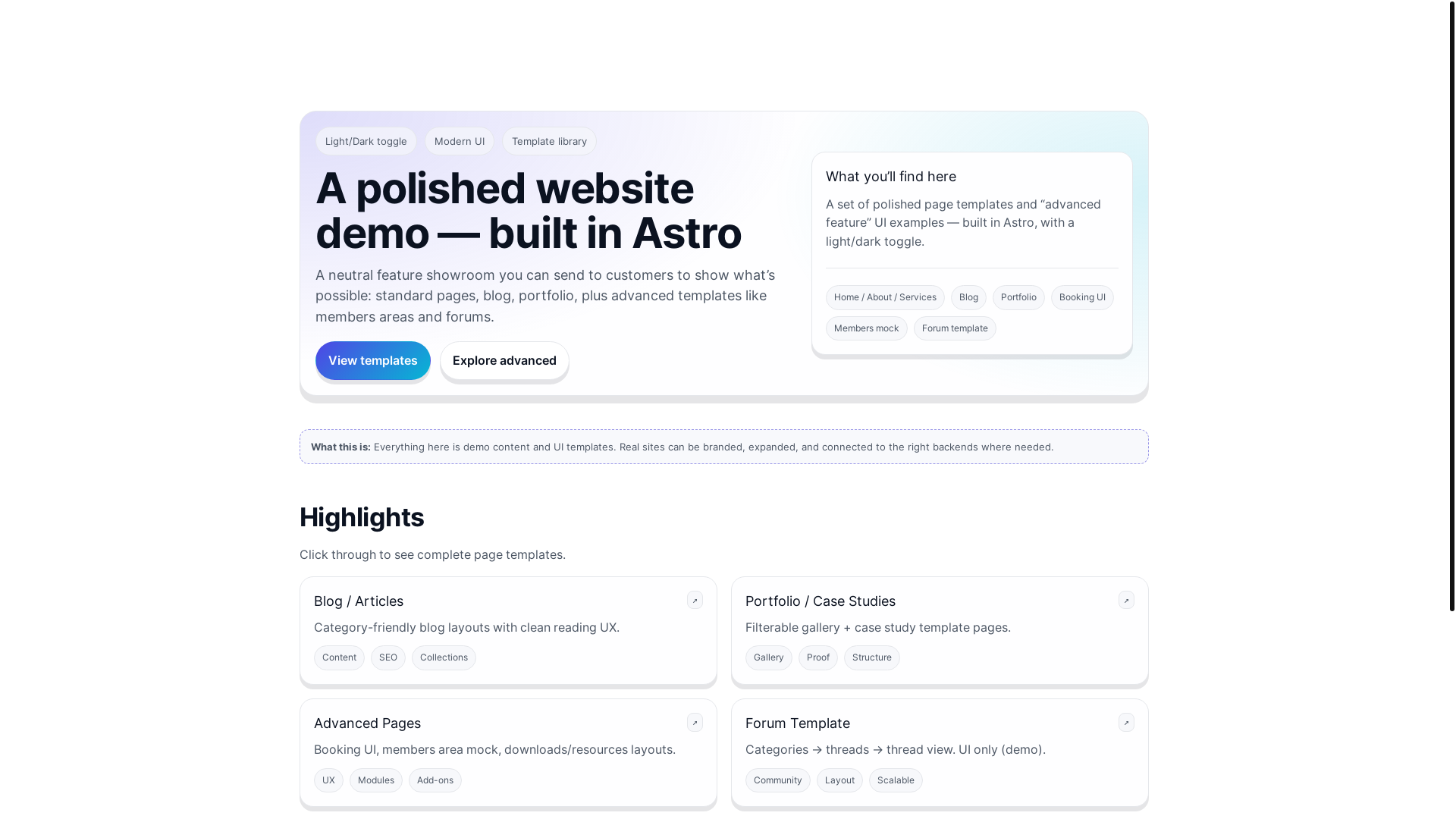Image resolution: width=1456 pixels, height=819 pixels.
Task: Click the Scalable tag
Action: (x=896, y=780)
